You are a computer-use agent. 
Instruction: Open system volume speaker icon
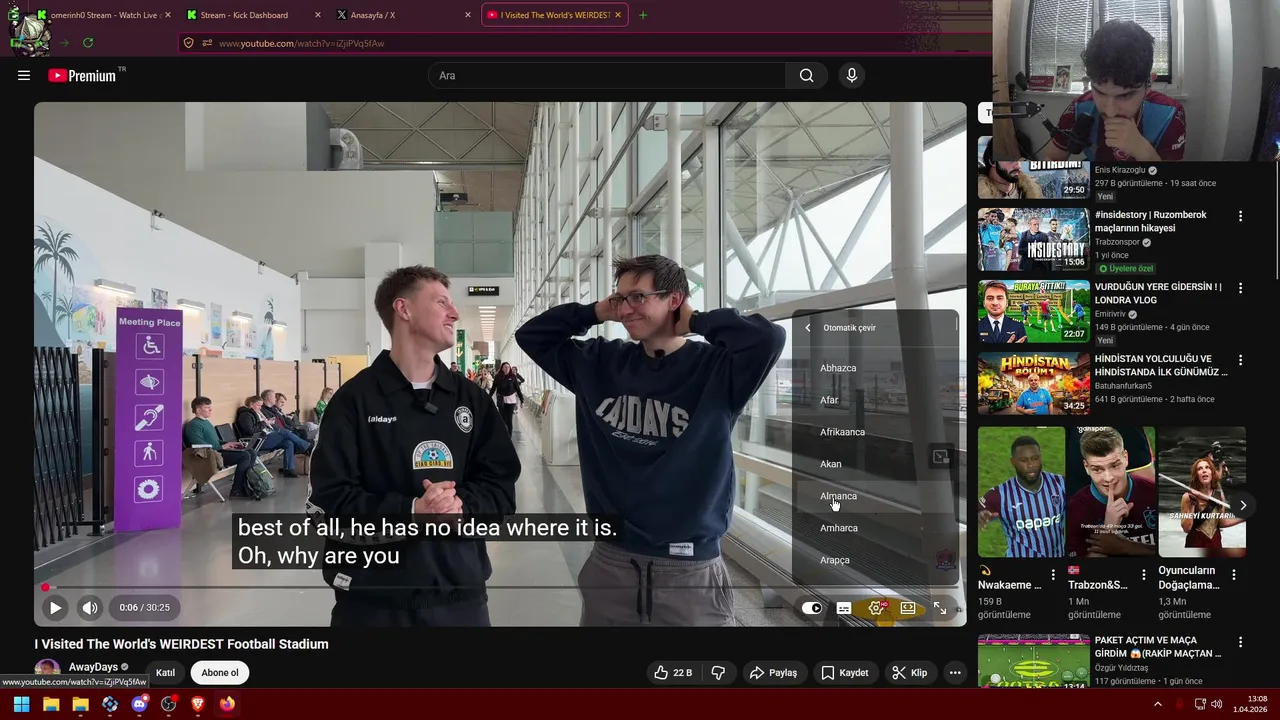[x=1216, y=704]
